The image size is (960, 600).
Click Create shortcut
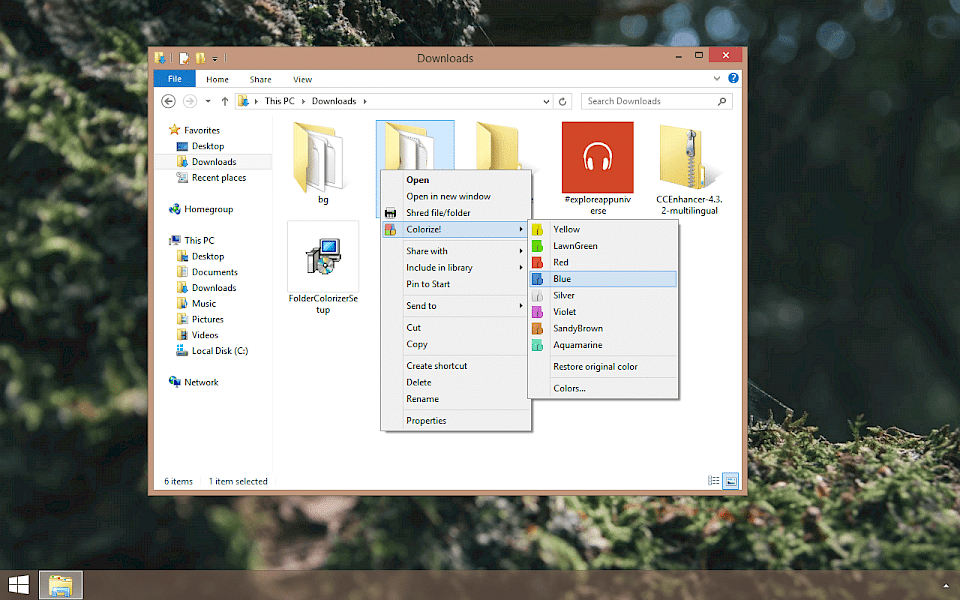pyautogui.click(x=456, y=366)
